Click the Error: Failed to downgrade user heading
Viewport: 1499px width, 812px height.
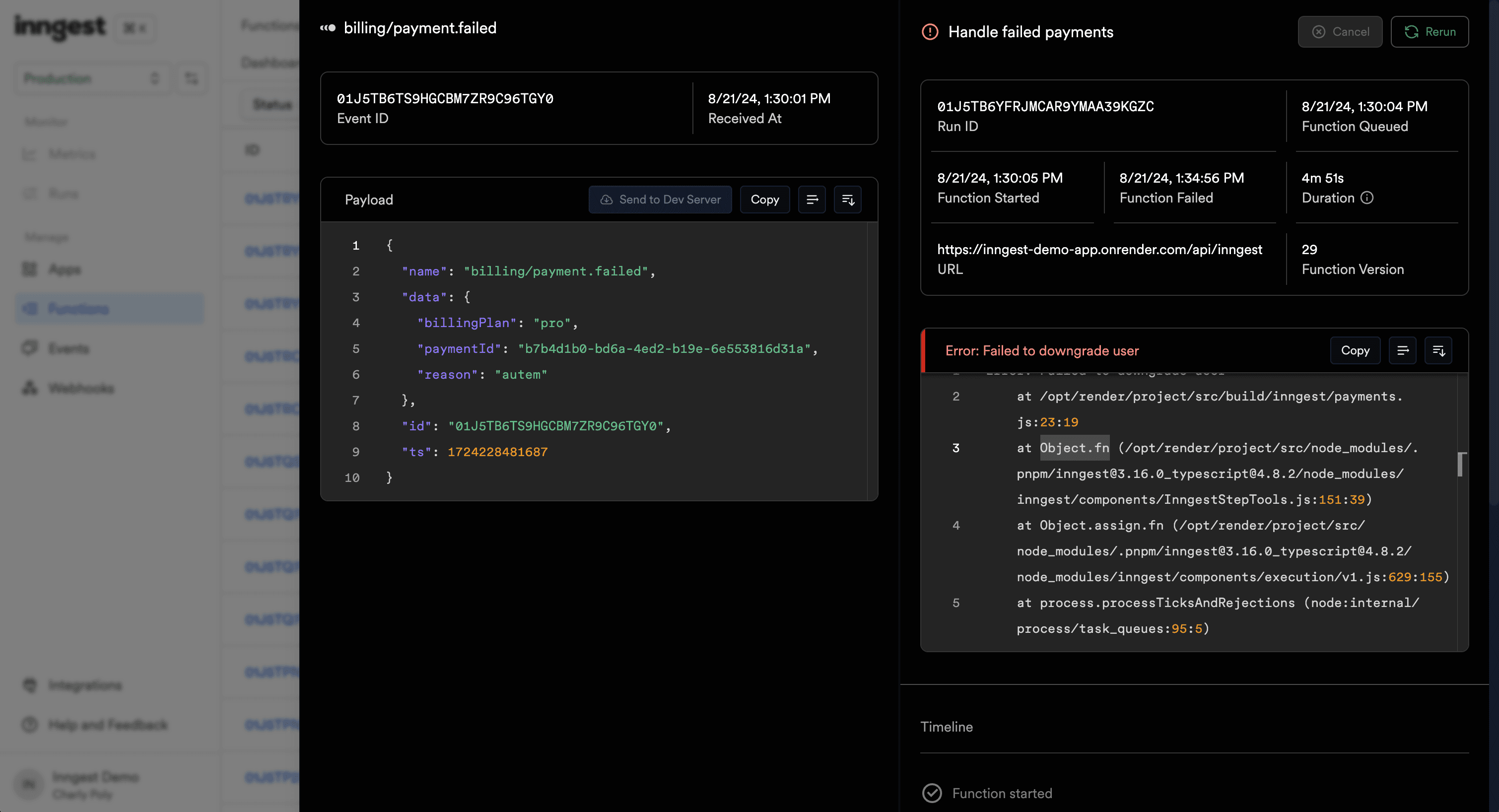(x=1042, y=350)
